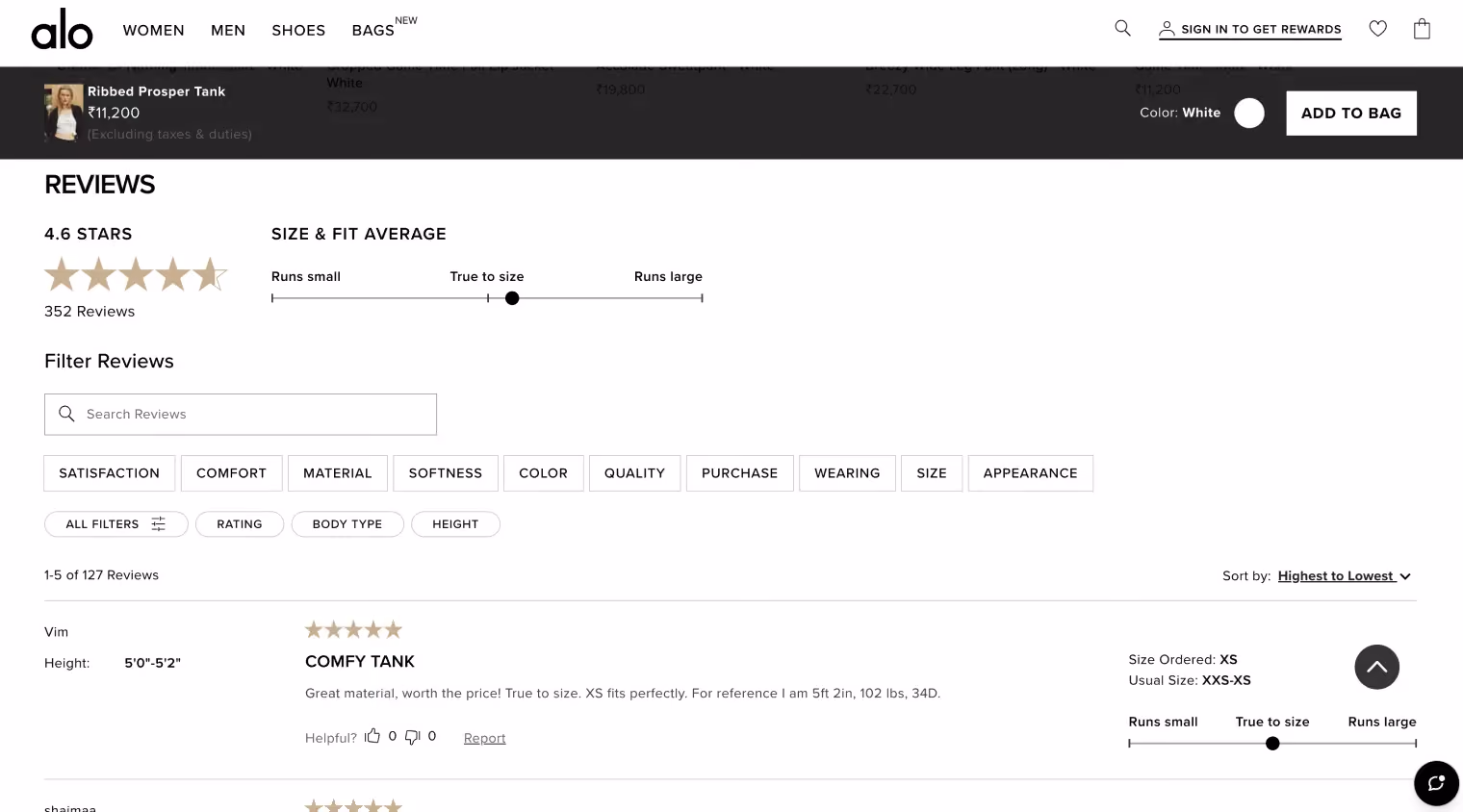Image resolution: width=1463 pixels, height=812 pixels.
Task: Click the thumbs up helpful icon
Action: (x=372, y=736)
